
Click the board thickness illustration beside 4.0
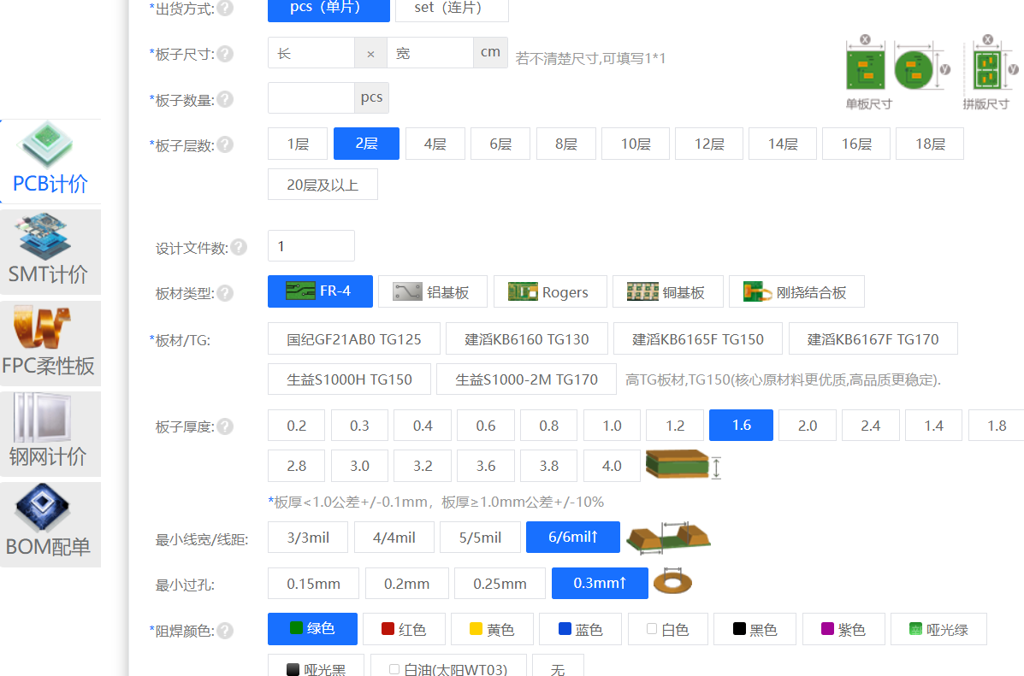pos(680,463)
